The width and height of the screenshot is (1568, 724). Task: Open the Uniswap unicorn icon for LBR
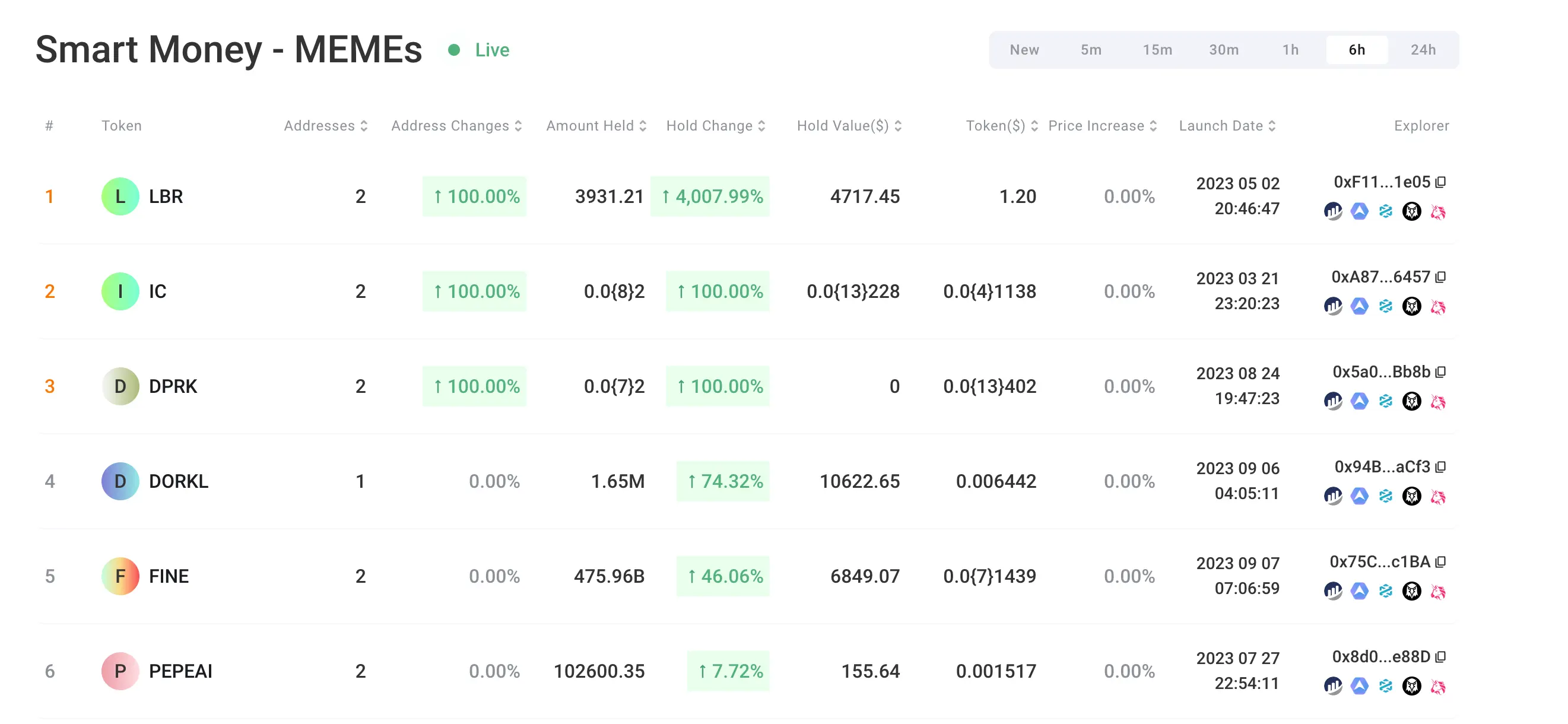[x=1438, y=212]
